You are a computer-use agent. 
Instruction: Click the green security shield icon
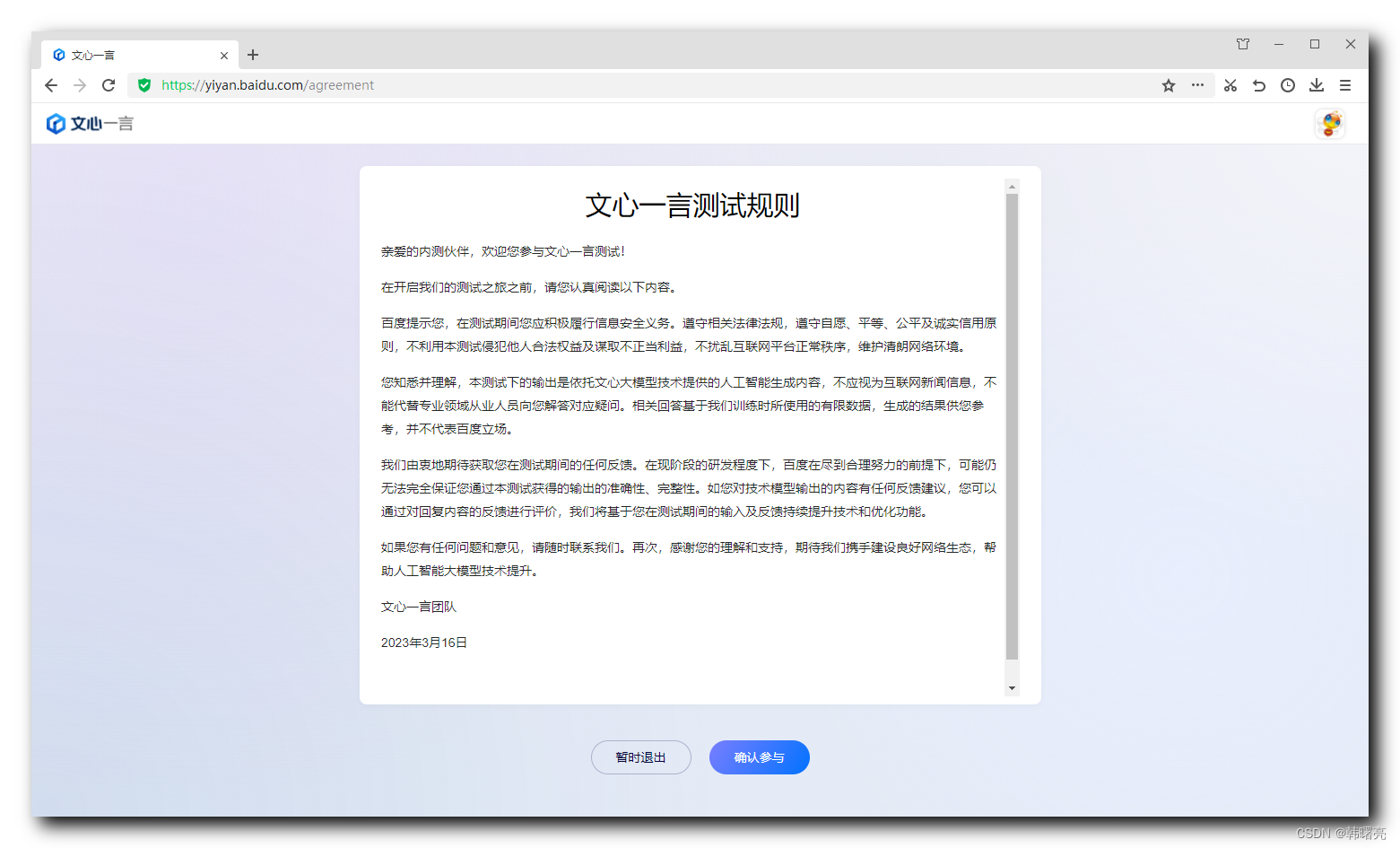point(144,85)
